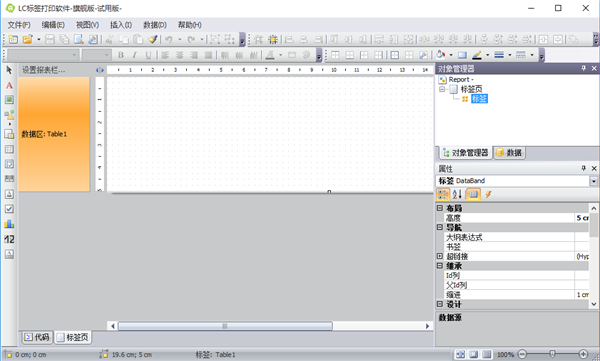Click the lightning events icon in properties
600x361 pixels.
click(x=488, y=194)
